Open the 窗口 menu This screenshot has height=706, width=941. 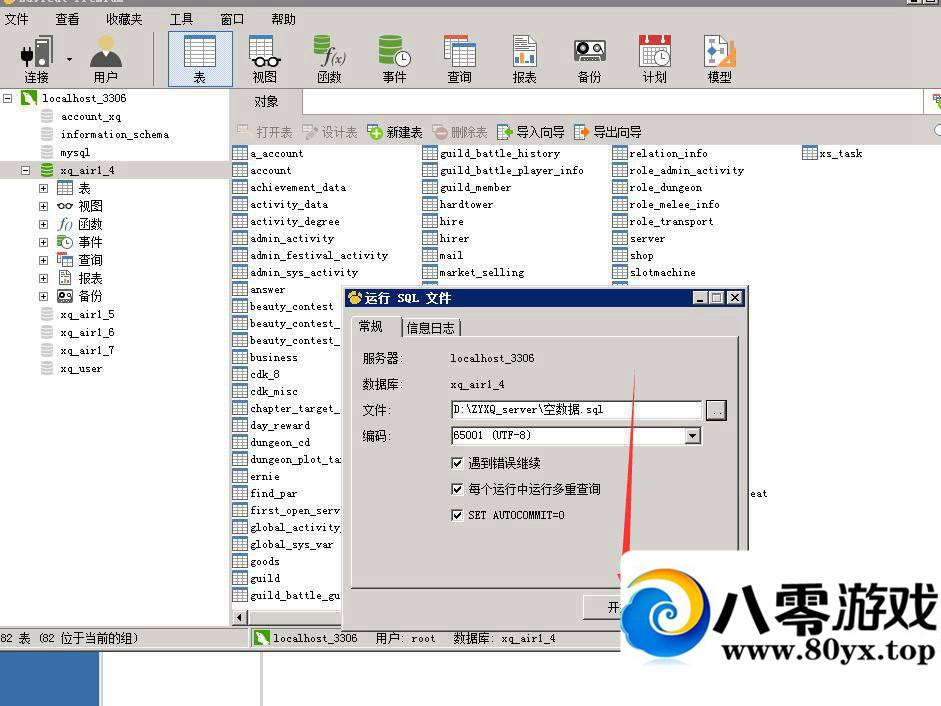(232, 20)
